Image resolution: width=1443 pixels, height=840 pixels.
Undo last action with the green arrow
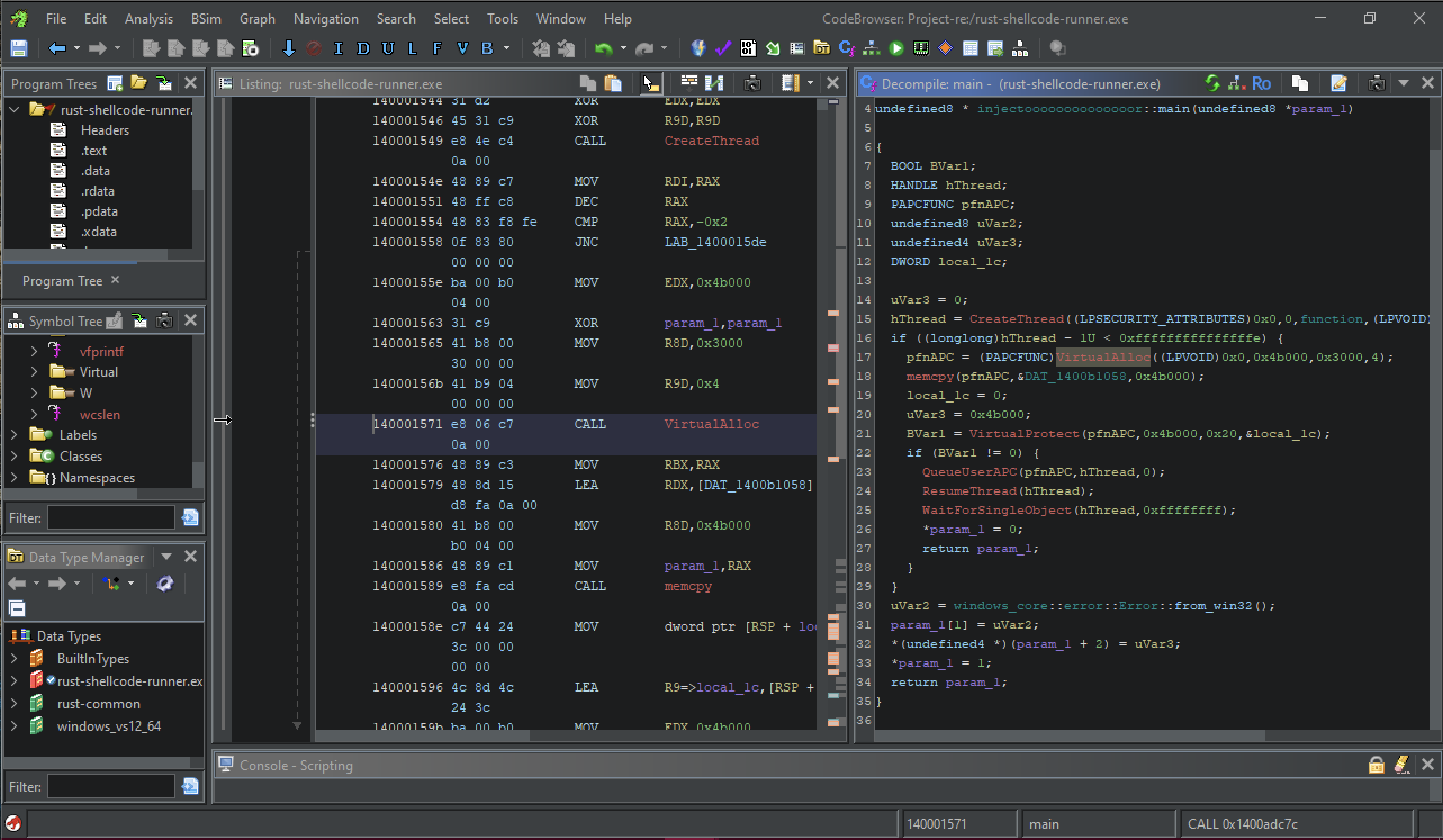pyautogui.click(x=603, y=49)
